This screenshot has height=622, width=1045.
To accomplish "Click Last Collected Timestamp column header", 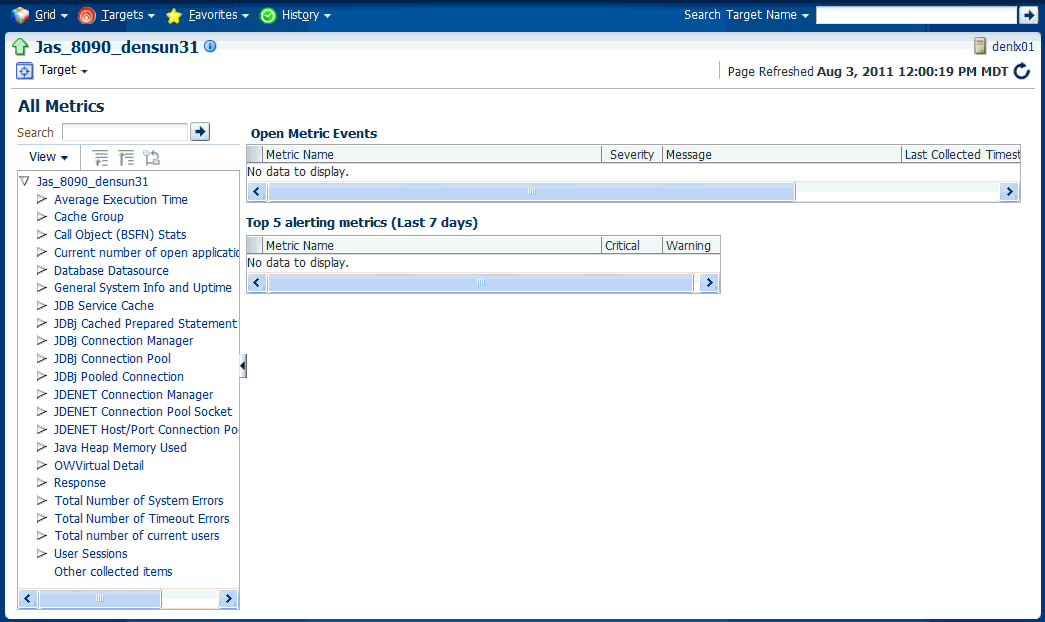I will [x=961, y=155].
